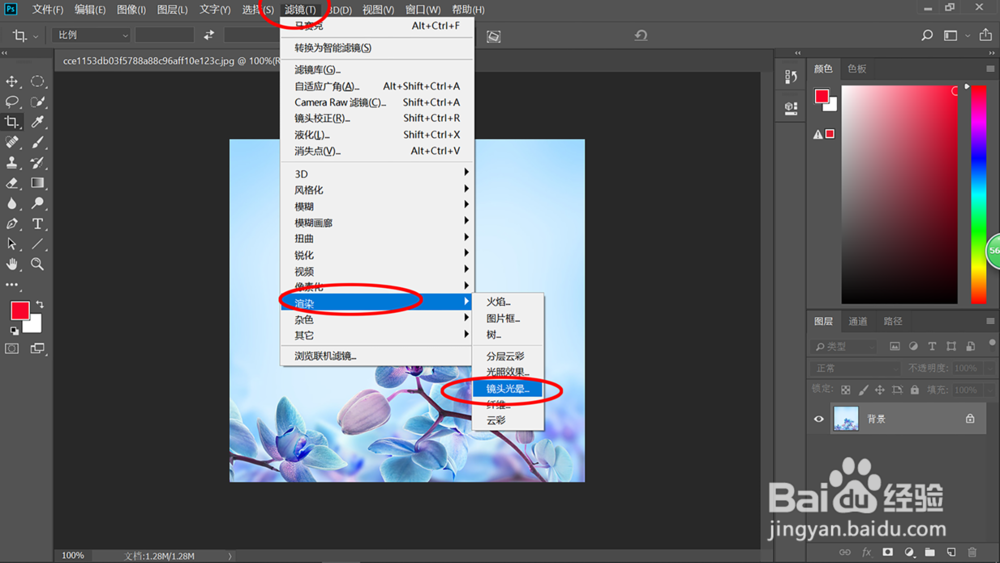Viewport: 1000px width, 563px height.
Task: Reset default foreground and background colors
Action: tap(14, 330)
